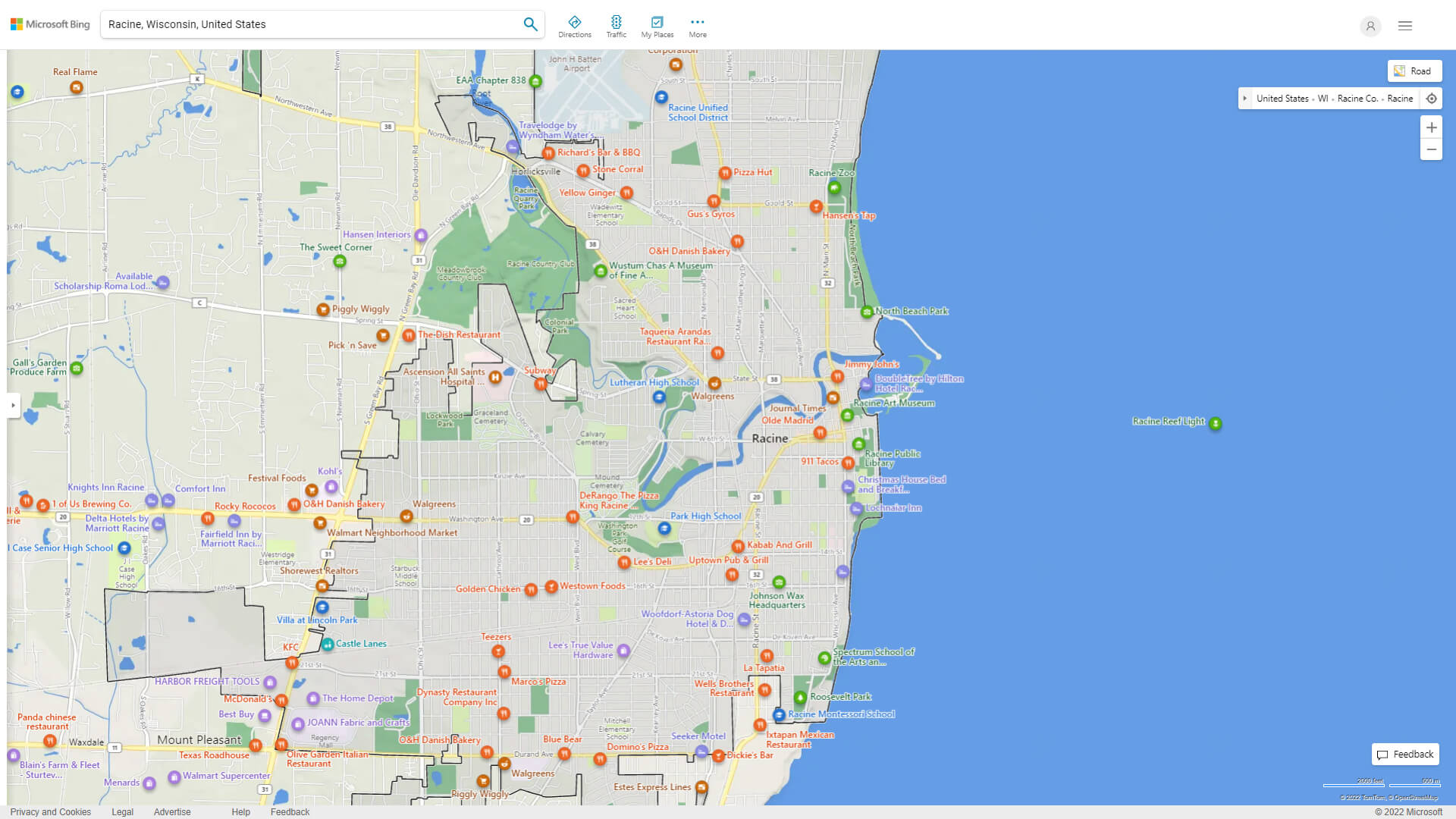
Task: Open My Places
Action: point(657,25)
